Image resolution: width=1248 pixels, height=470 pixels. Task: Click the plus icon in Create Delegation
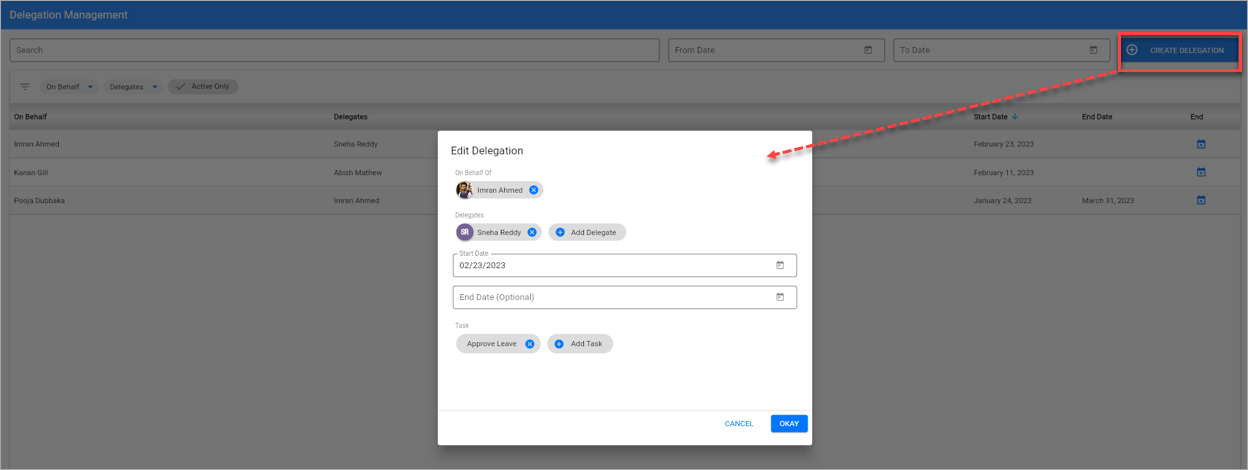click(1132, 50)
